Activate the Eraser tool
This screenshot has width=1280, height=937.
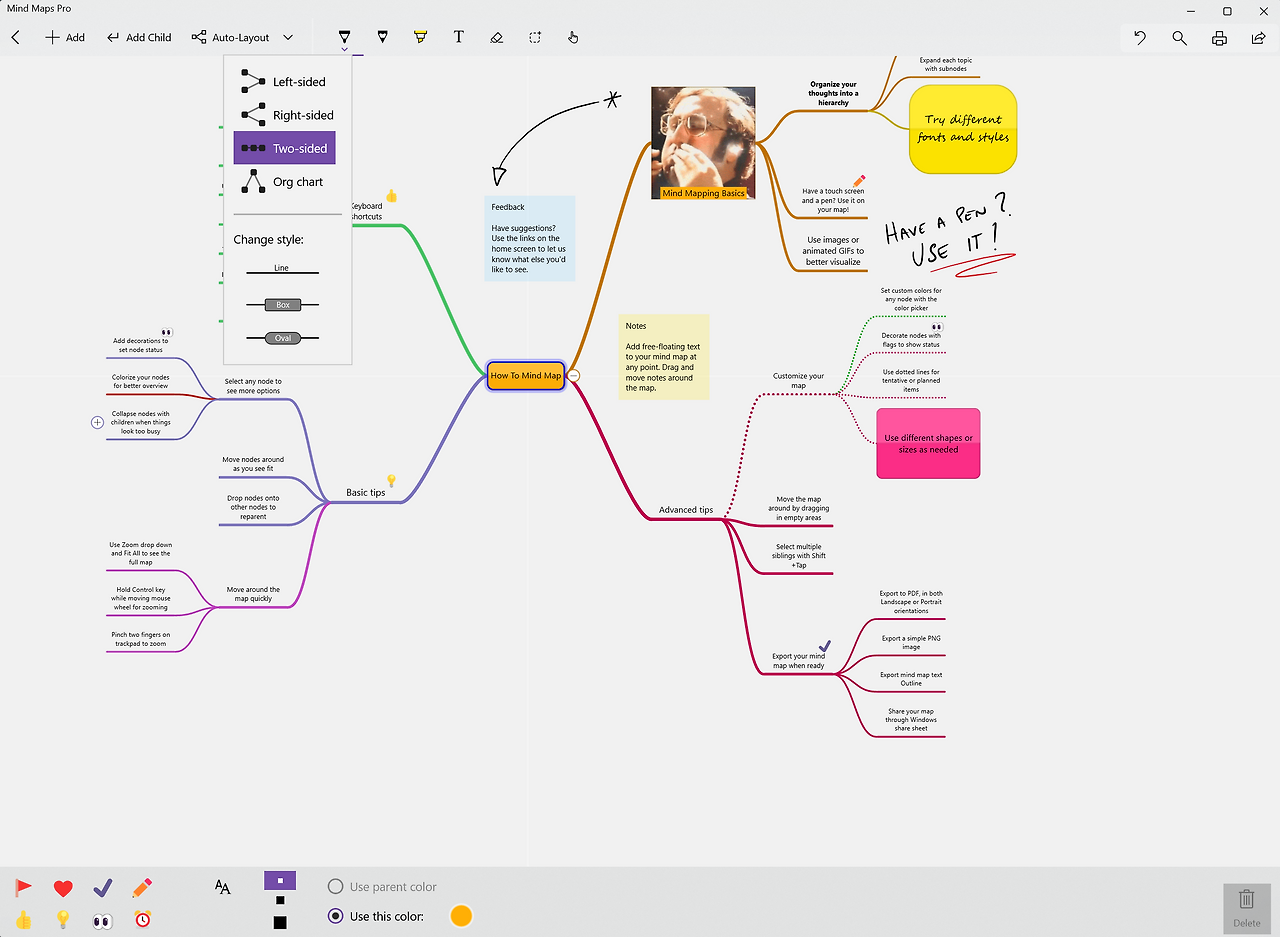497,36
